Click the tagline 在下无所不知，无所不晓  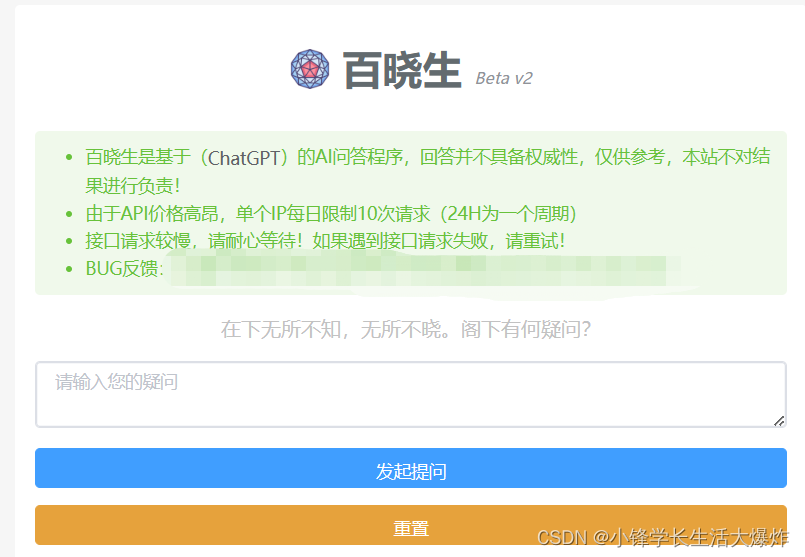tap(406, 329)
